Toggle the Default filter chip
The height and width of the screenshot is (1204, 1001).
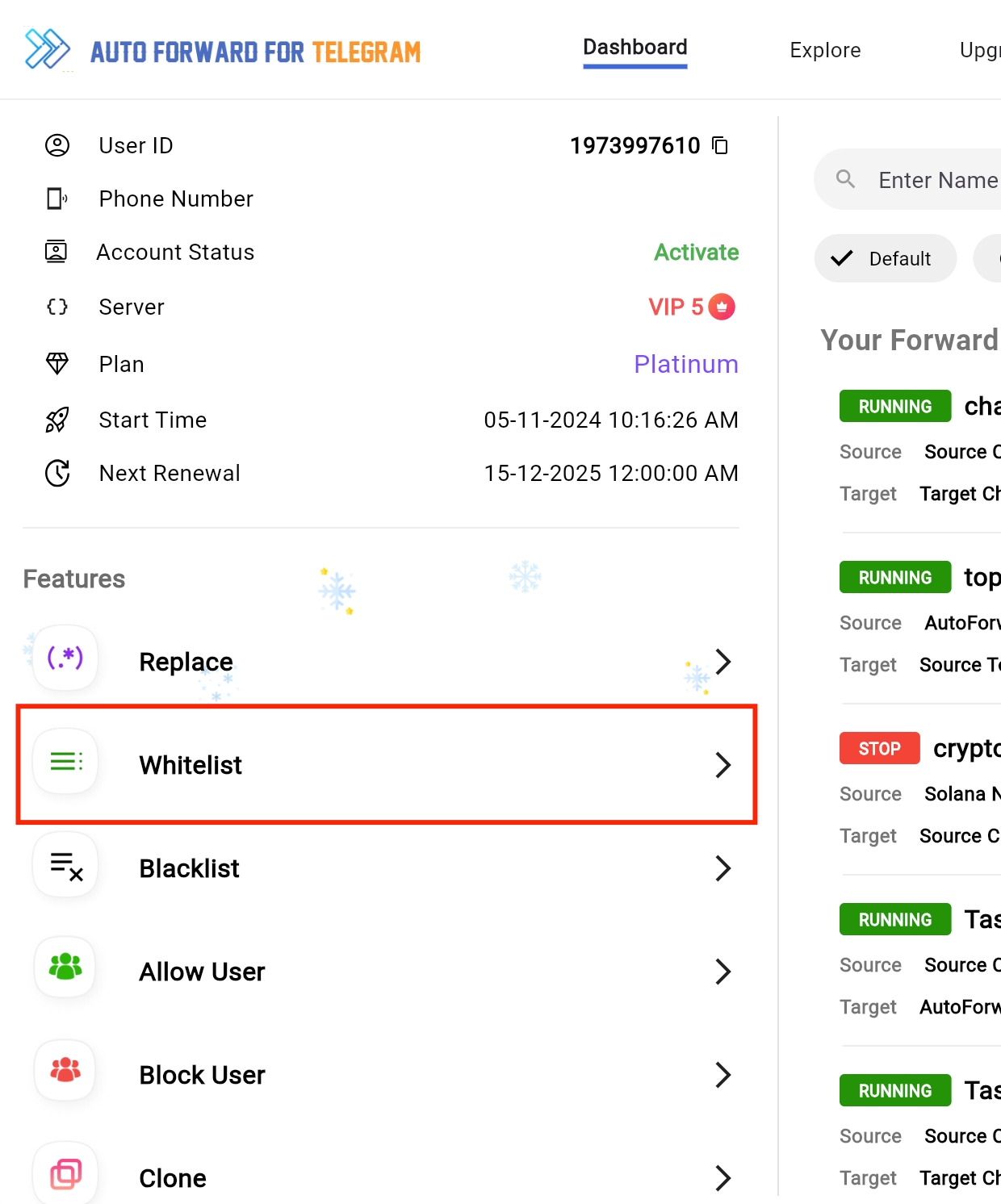pyautogui.click(x=886, y=259)
